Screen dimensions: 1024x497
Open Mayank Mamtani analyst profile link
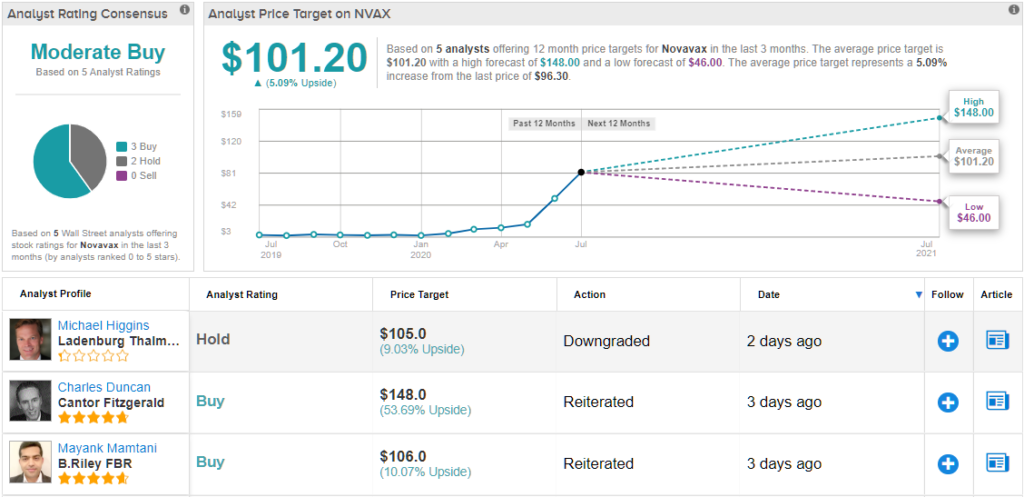coord(107,449)
